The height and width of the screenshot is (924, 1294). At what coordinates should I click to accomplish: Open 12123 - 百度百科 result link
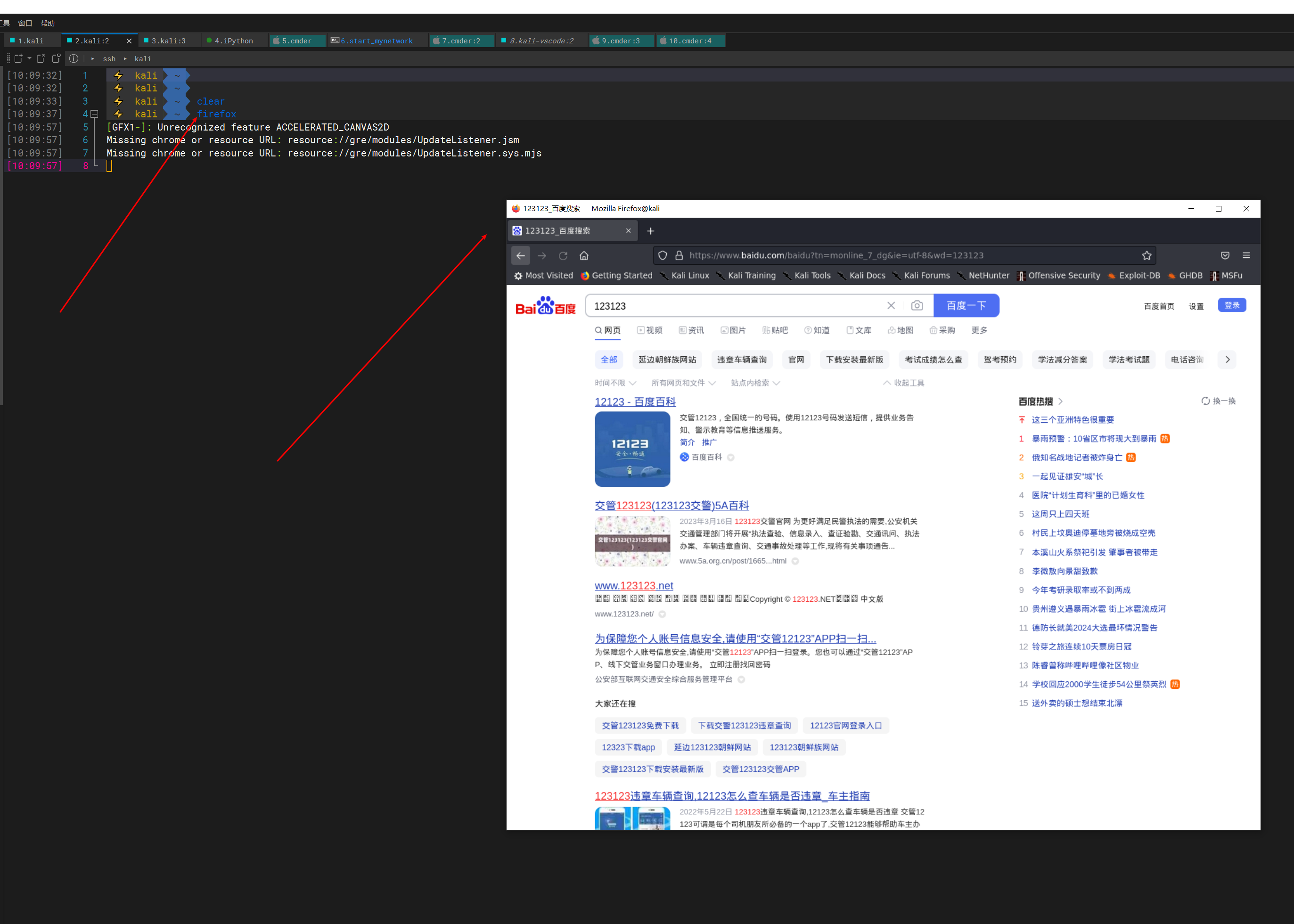point(635,402)
